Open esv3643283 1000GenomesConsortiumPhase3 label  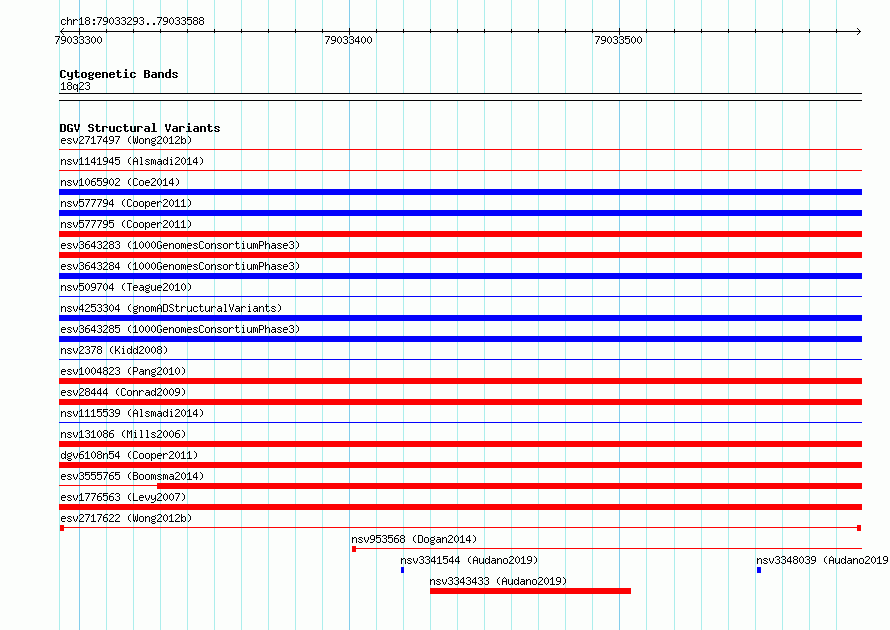point(180,245)
